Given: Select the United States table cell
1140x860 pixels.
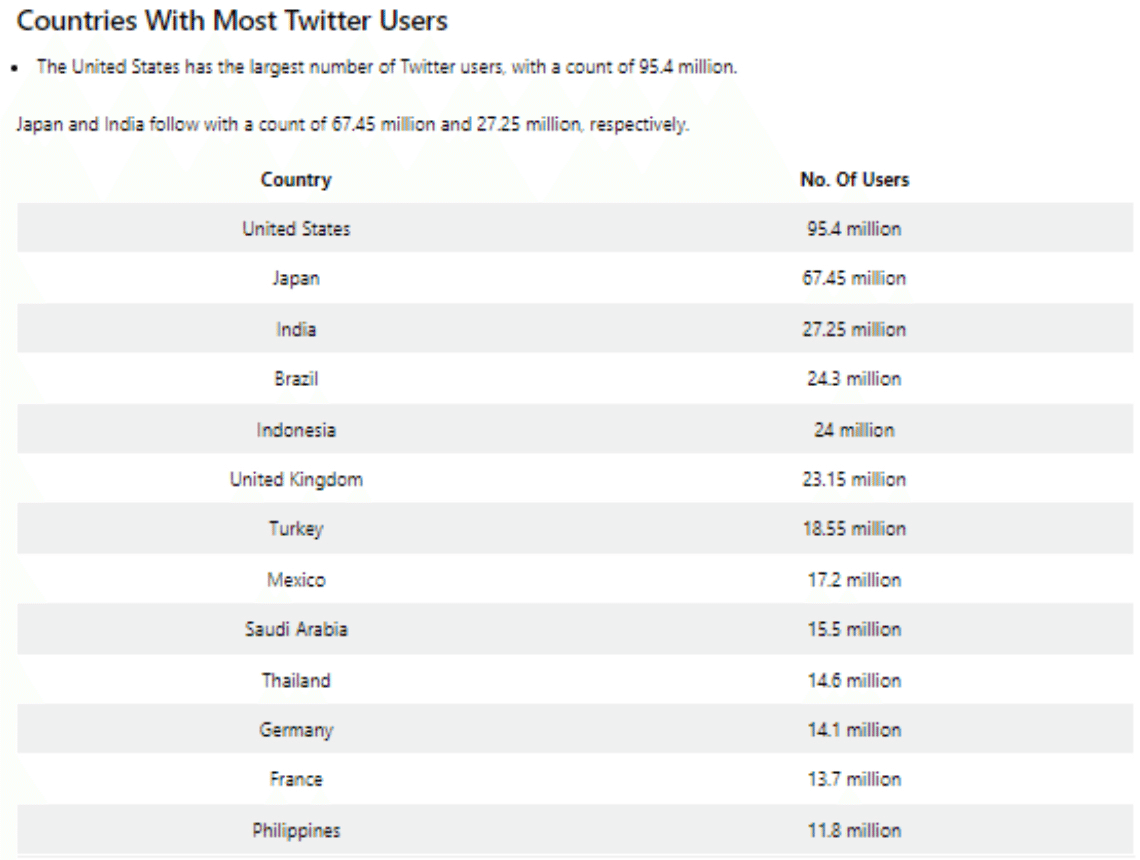Looking at the screenshot, I should [296, 229].
